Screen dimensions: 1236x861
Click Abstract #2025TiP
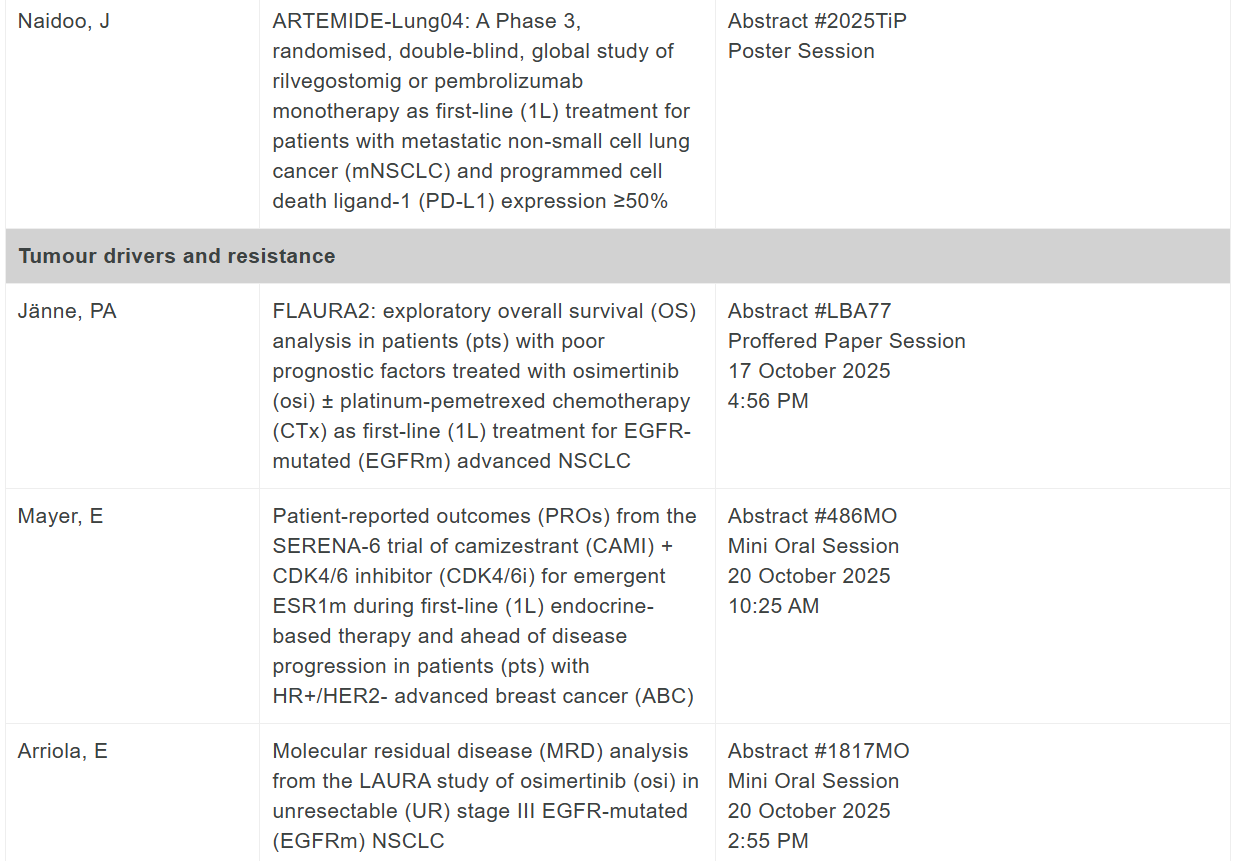tap(817, 21)
